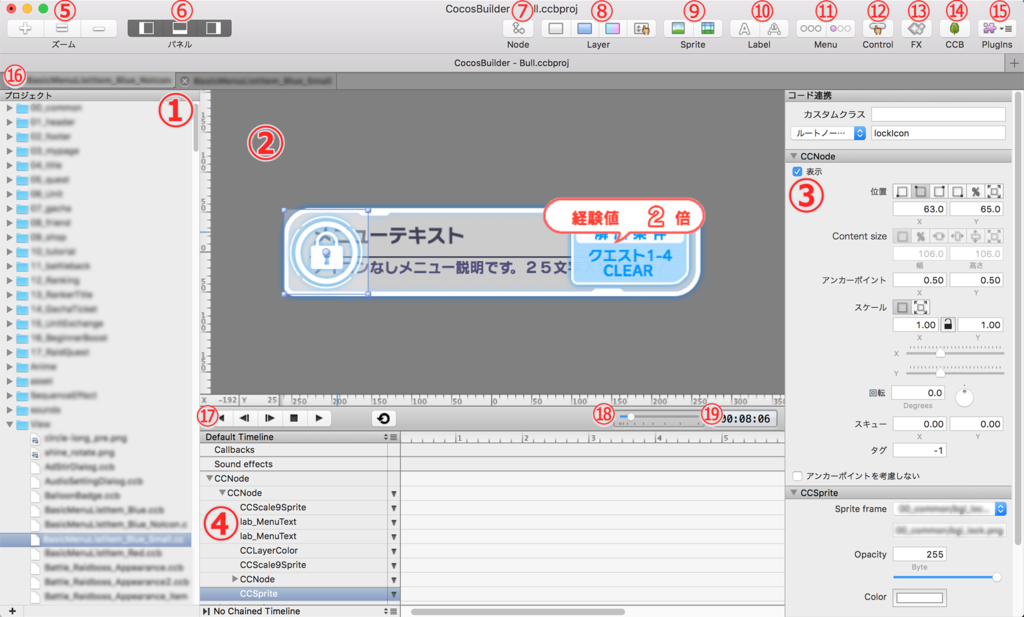
Task: Open the PlugIns toolbar menu
Action: (x=996, y=27)
